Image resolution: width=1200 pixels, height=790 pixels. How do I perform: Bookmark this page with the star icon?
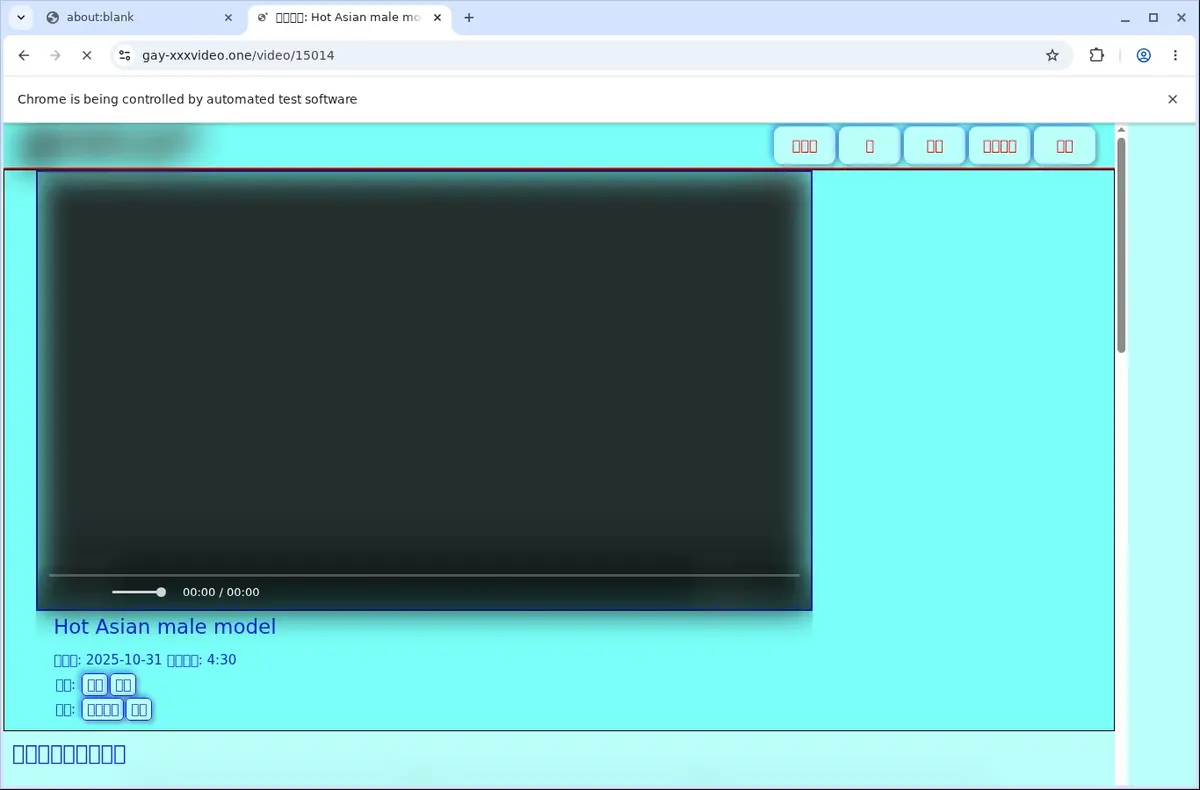[x=1052, y=55]
